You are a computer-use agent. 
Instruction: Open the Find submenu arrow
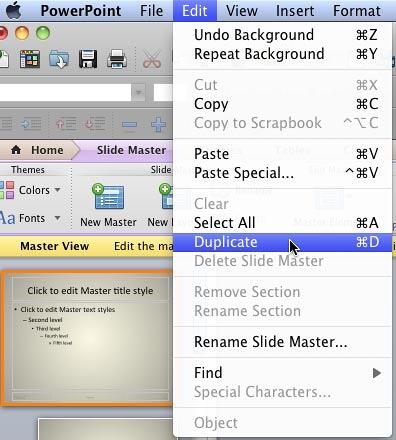tap(377, 373)
